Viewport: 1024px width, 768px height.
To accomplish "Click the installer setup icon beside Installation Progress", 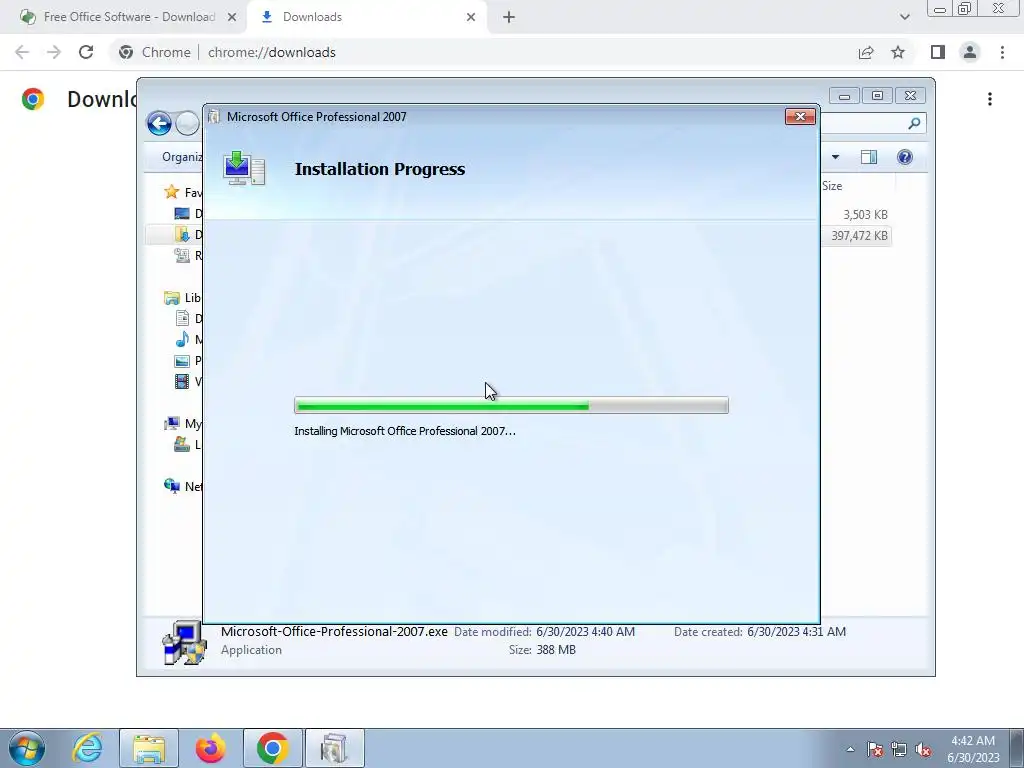I will [244, 168].
